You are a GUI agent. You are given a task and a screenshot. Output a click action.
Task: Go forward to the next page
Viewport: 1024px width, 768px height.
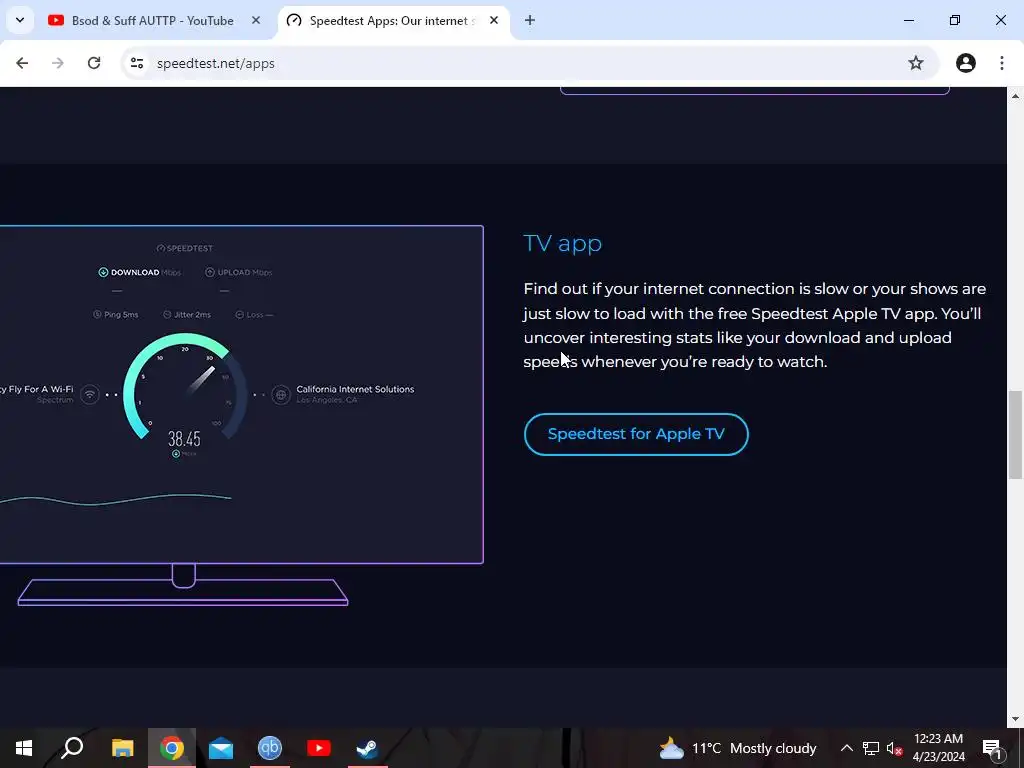pos(58,63)
